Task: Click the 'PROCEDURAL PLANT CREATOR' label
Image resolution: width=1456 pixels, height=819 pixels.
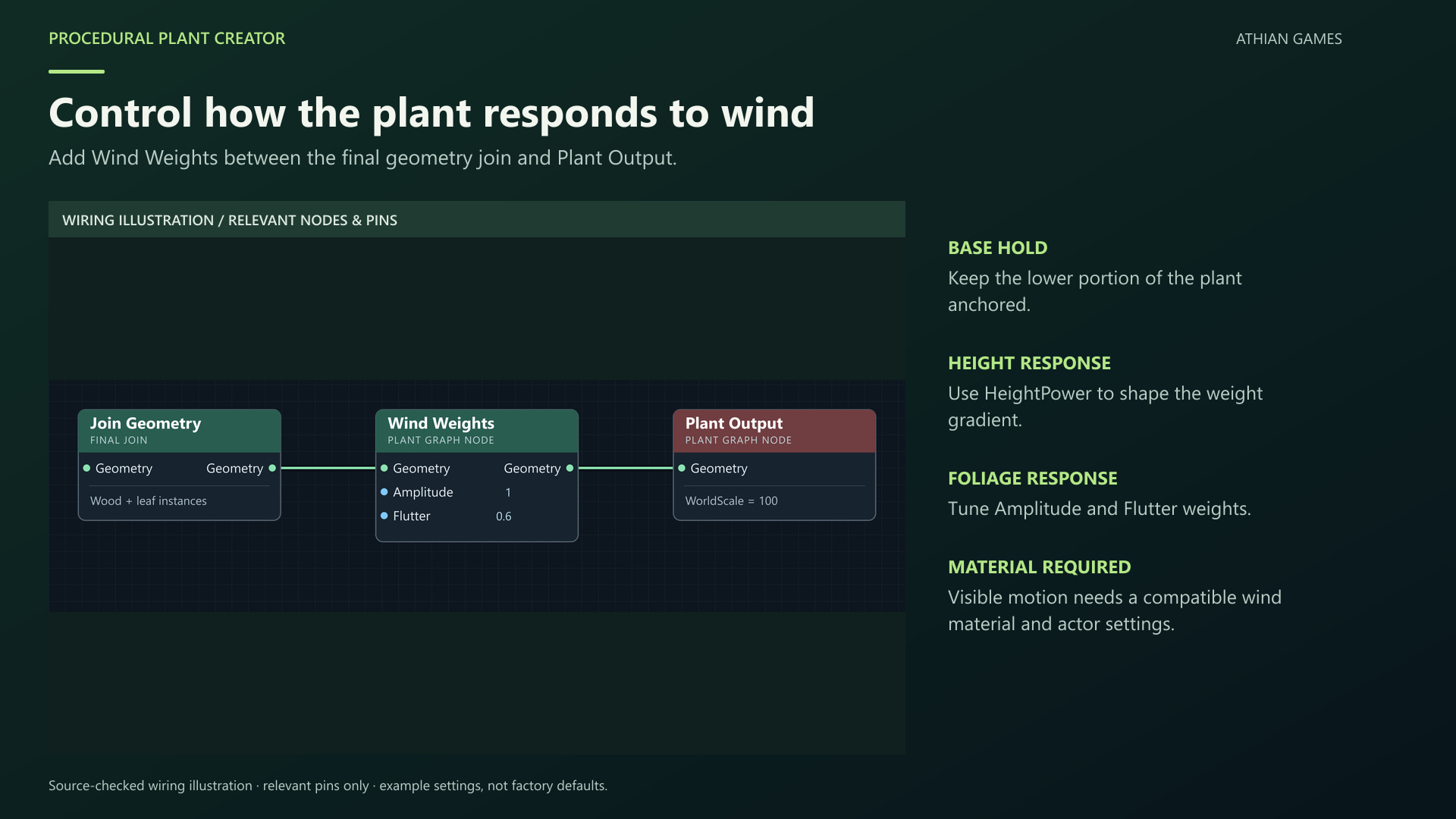Action: (x=167, y=39)
